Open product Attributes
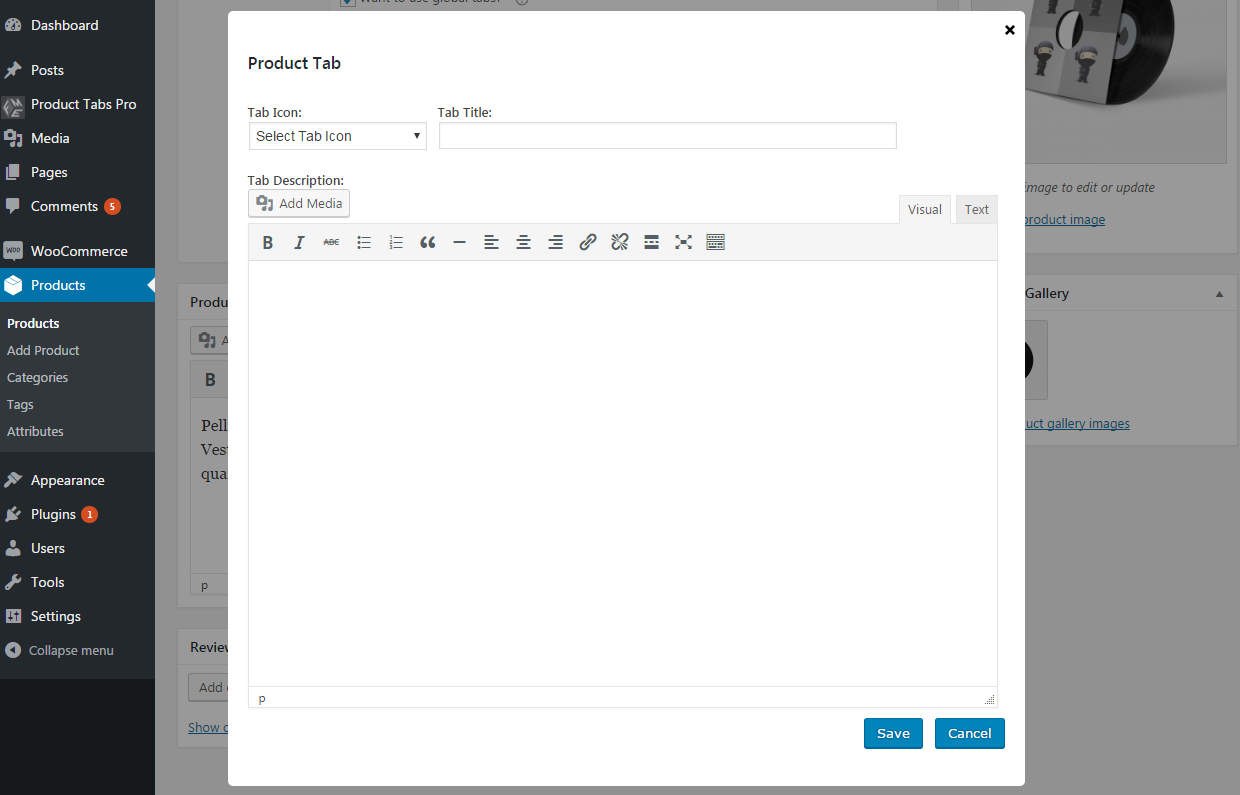The width and height of the screenshot is (1240, 795). [35, 431]
